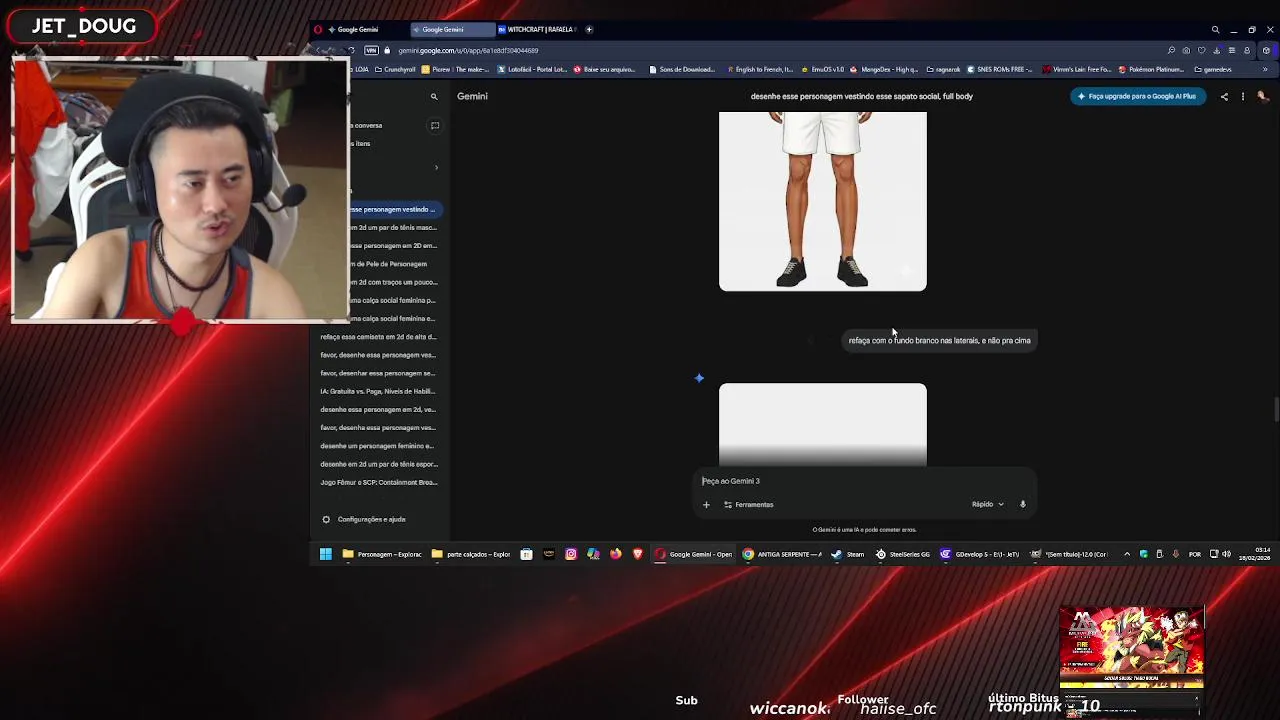Image resolution: width=1280 pixels, height=720 pixels.
Task: Share the conversation using share icon
Action: point(1224,97)
